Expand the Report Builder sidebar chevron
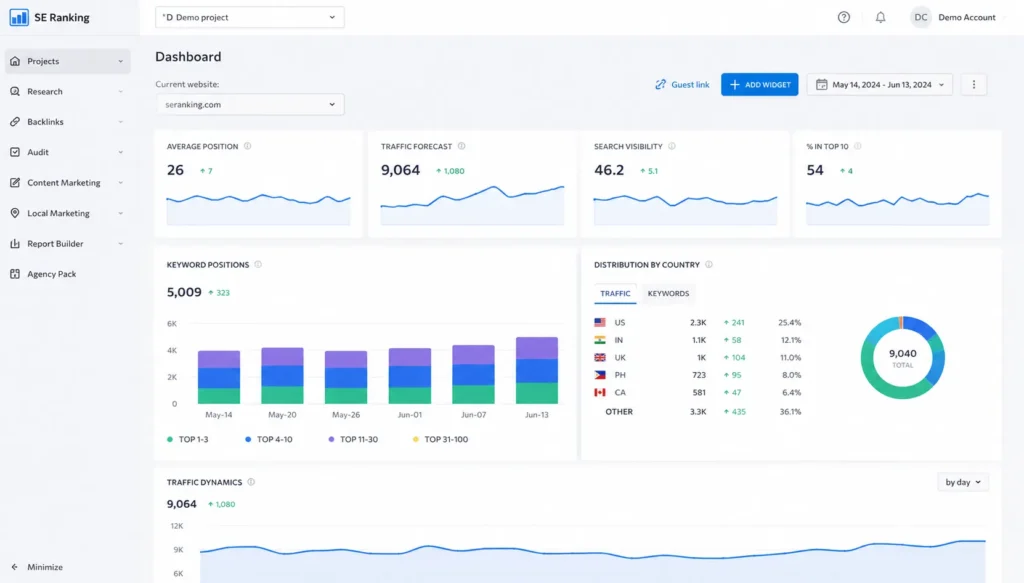Image resolution: width=1024 pixels, height=583 pixels. (121, 244)
